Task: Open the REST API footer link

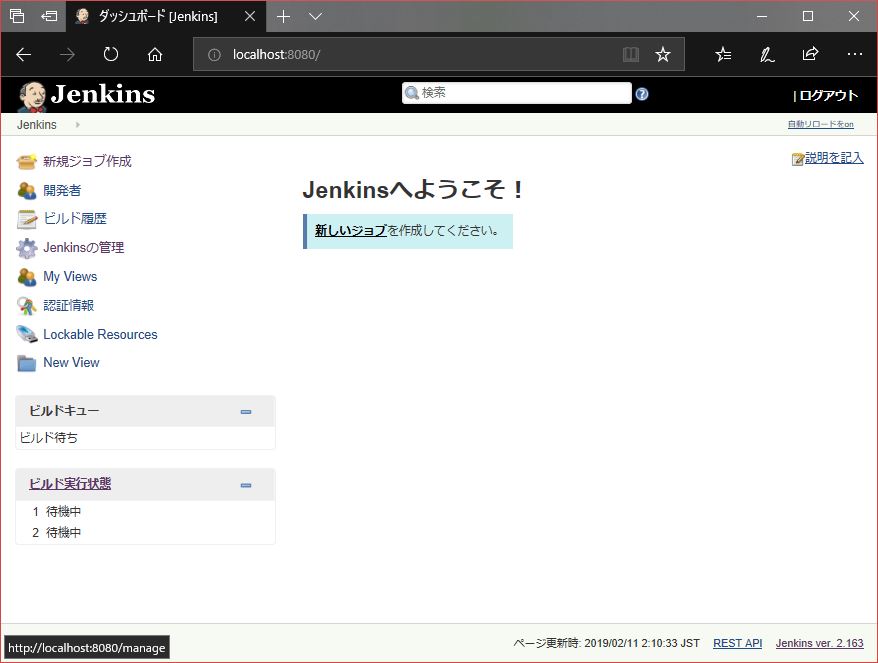Action: 737,644
